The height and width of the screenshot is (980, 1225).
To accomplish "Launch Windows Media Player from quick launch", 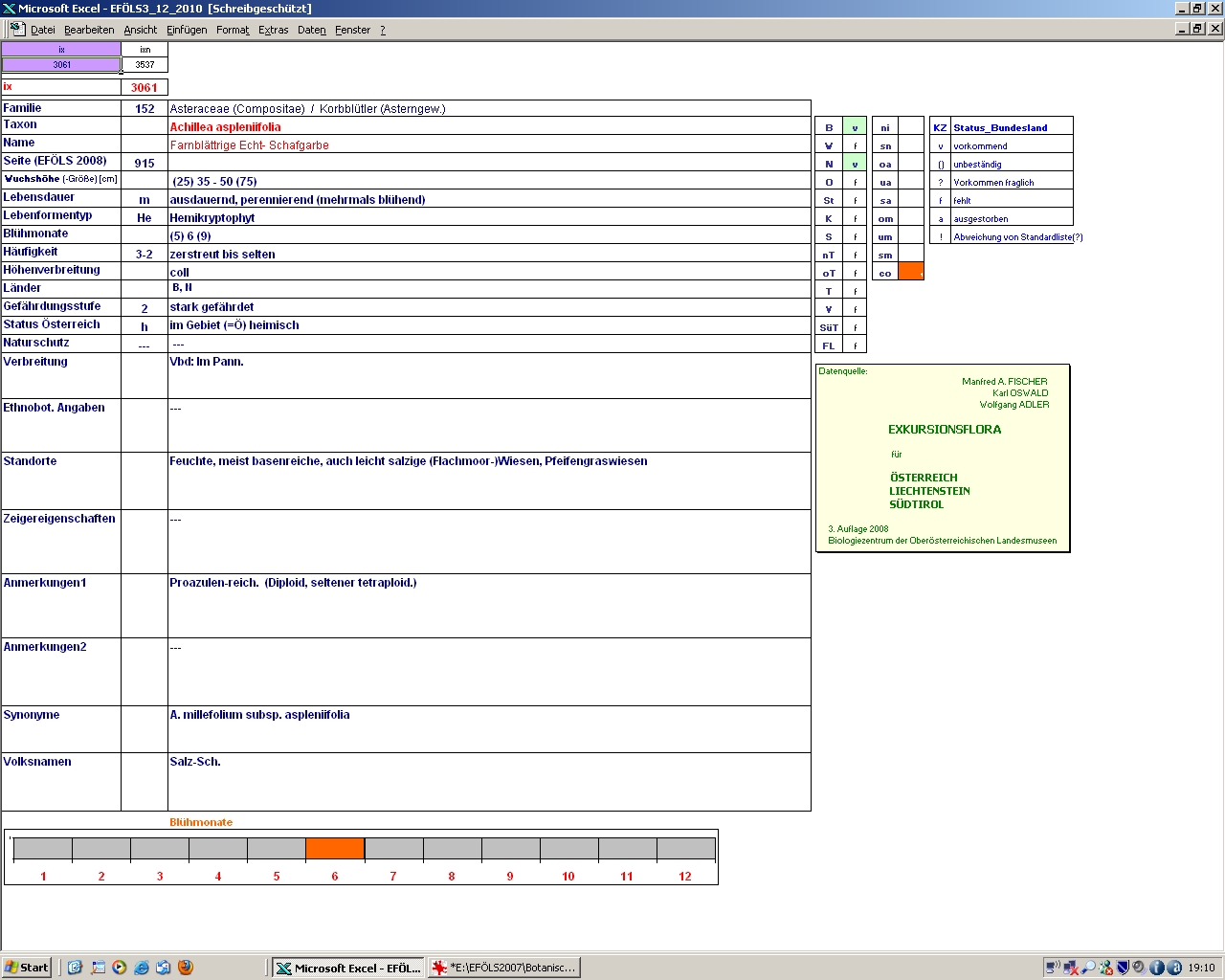I will coord(120,968).
